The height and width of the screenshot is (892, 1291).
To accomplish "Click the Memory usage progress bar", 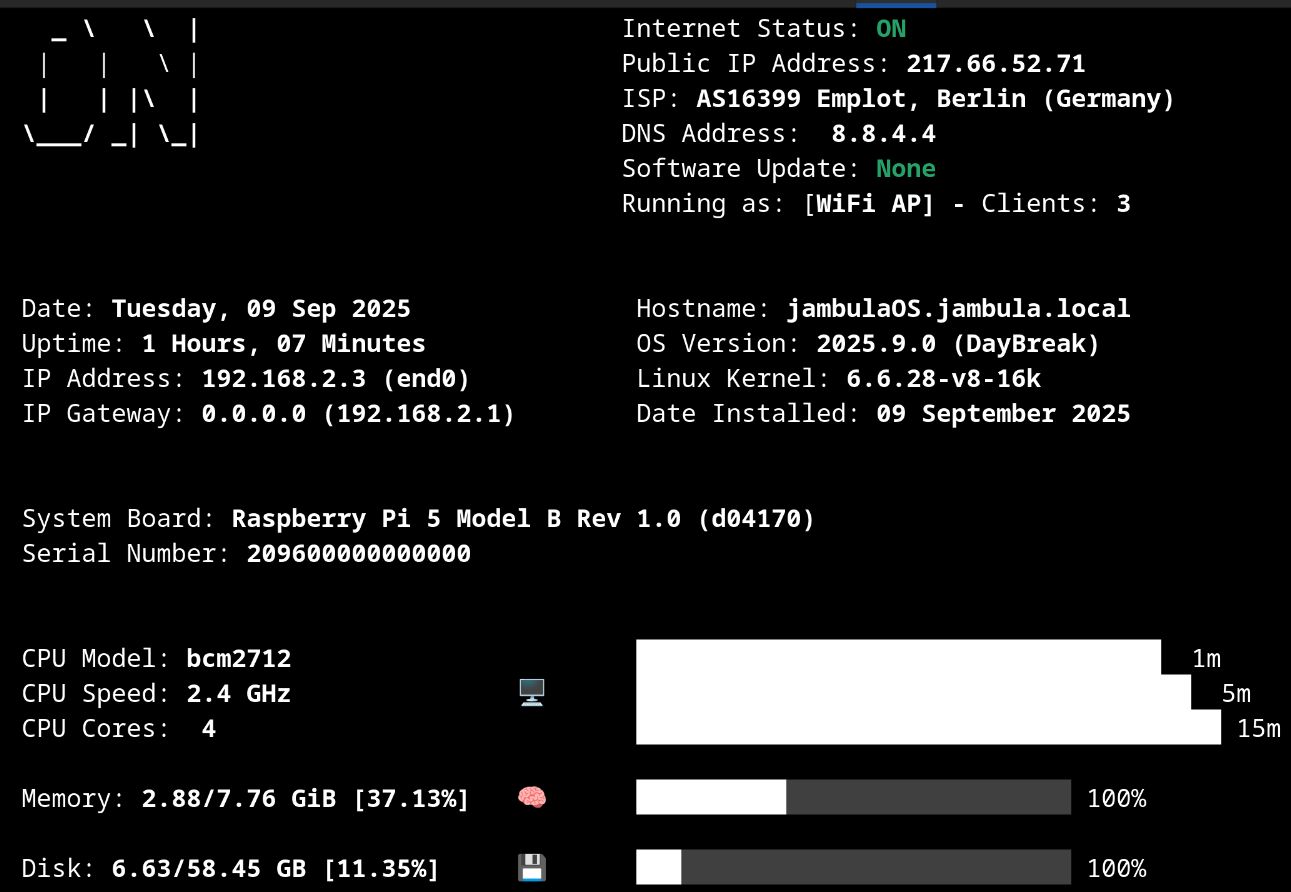I will click(853, 797).
